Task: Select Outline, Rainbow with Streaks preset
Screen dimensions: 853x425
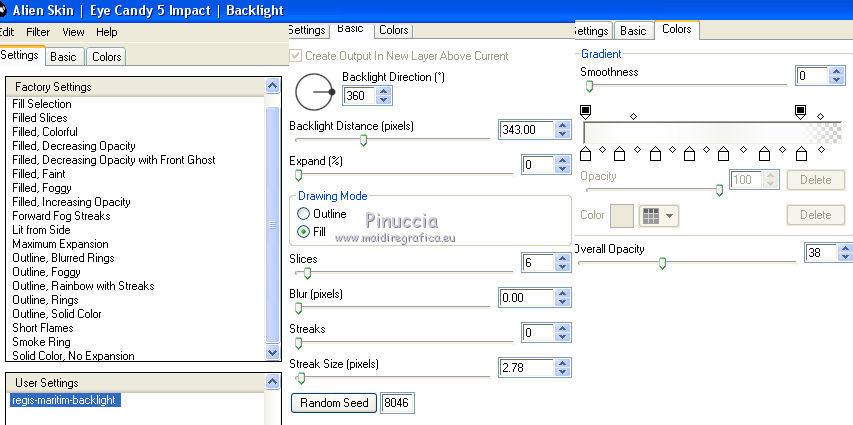Action: (x=83, y=286)
